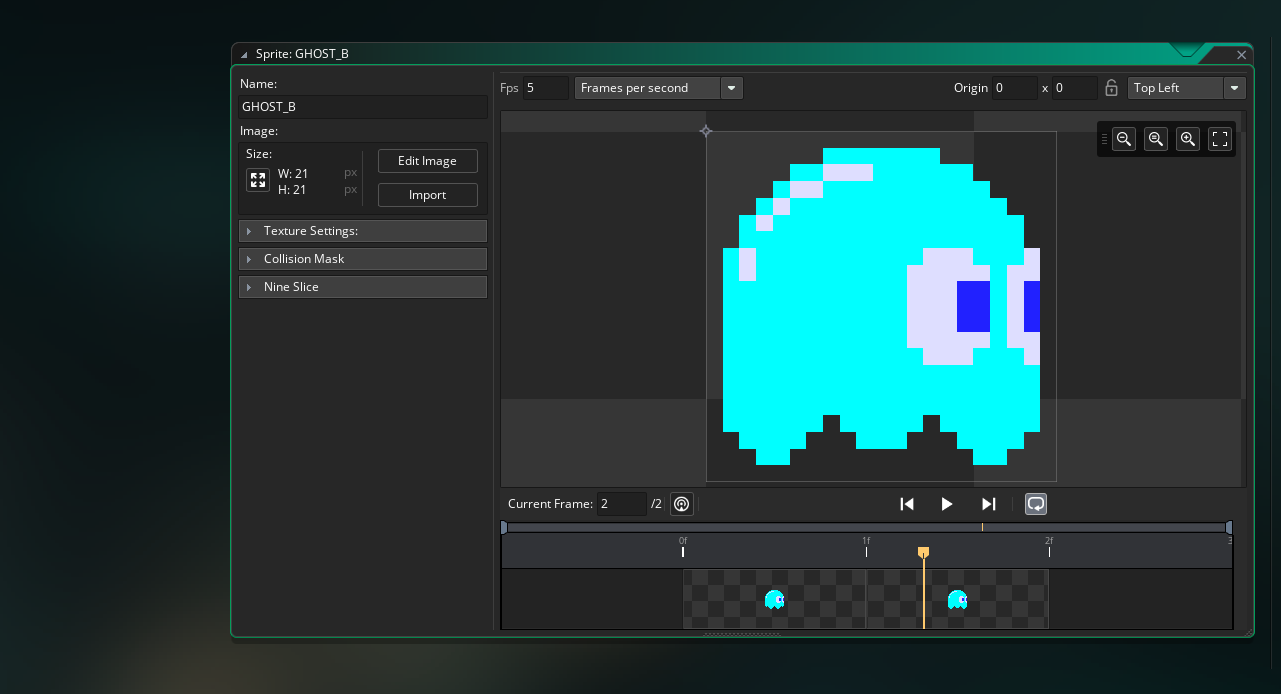
Task: Click the sprite Name field GHOST_B
Action: click(363, 106)
